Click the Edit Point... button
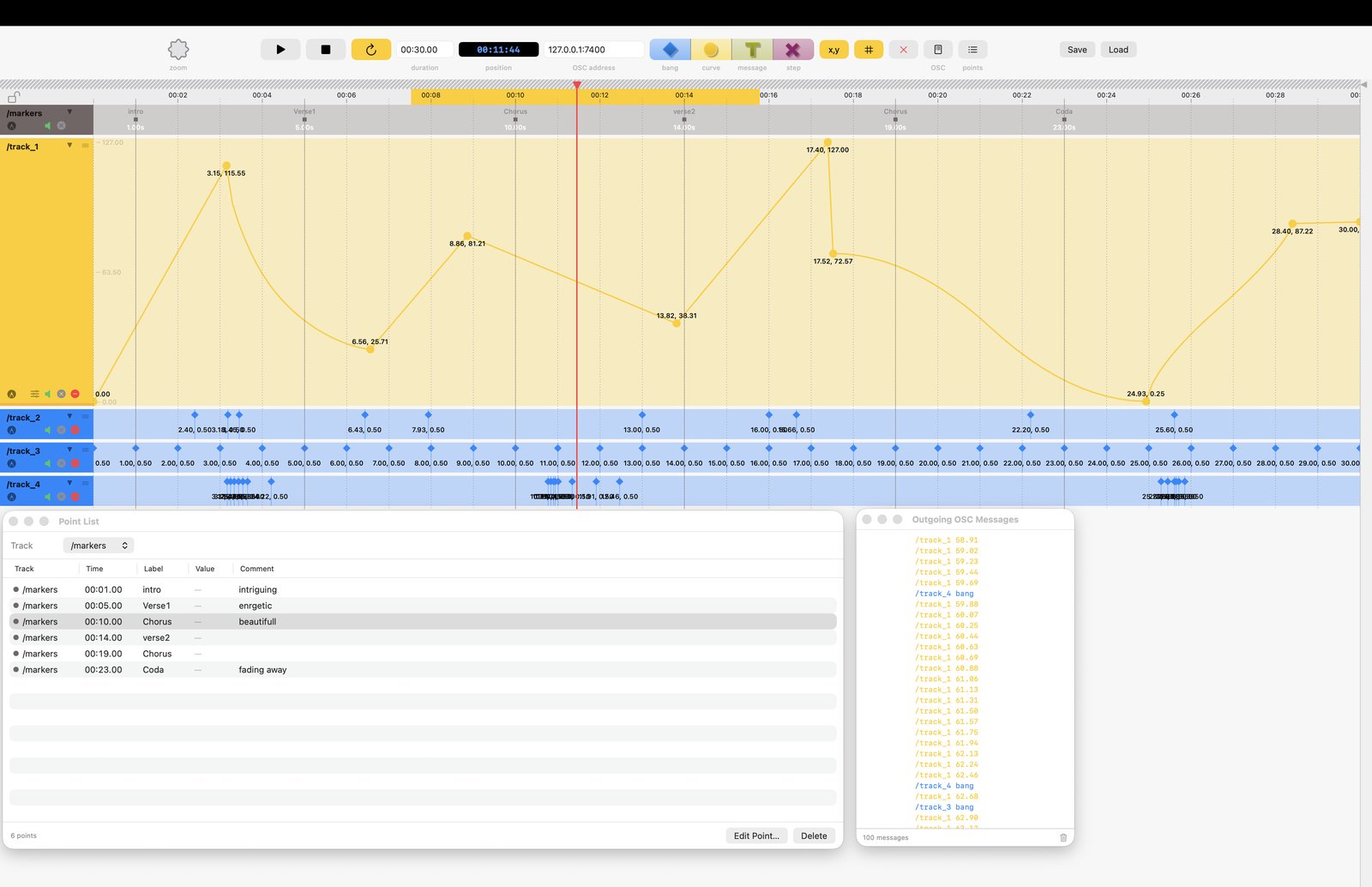The image size is (1372, 887). pos(756,836)
